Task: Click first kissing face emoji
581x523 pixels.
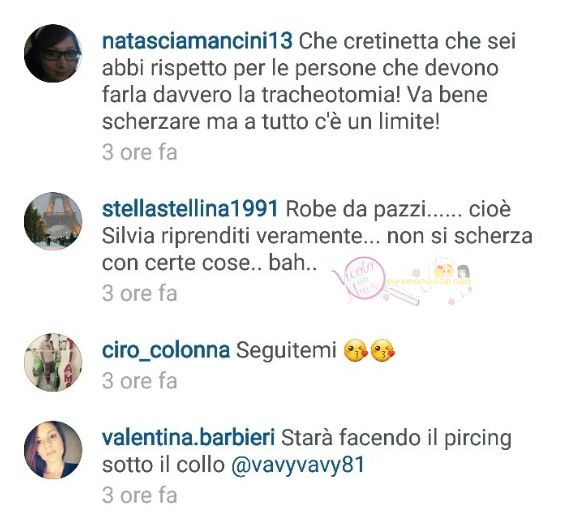Action: pos(356,351)
